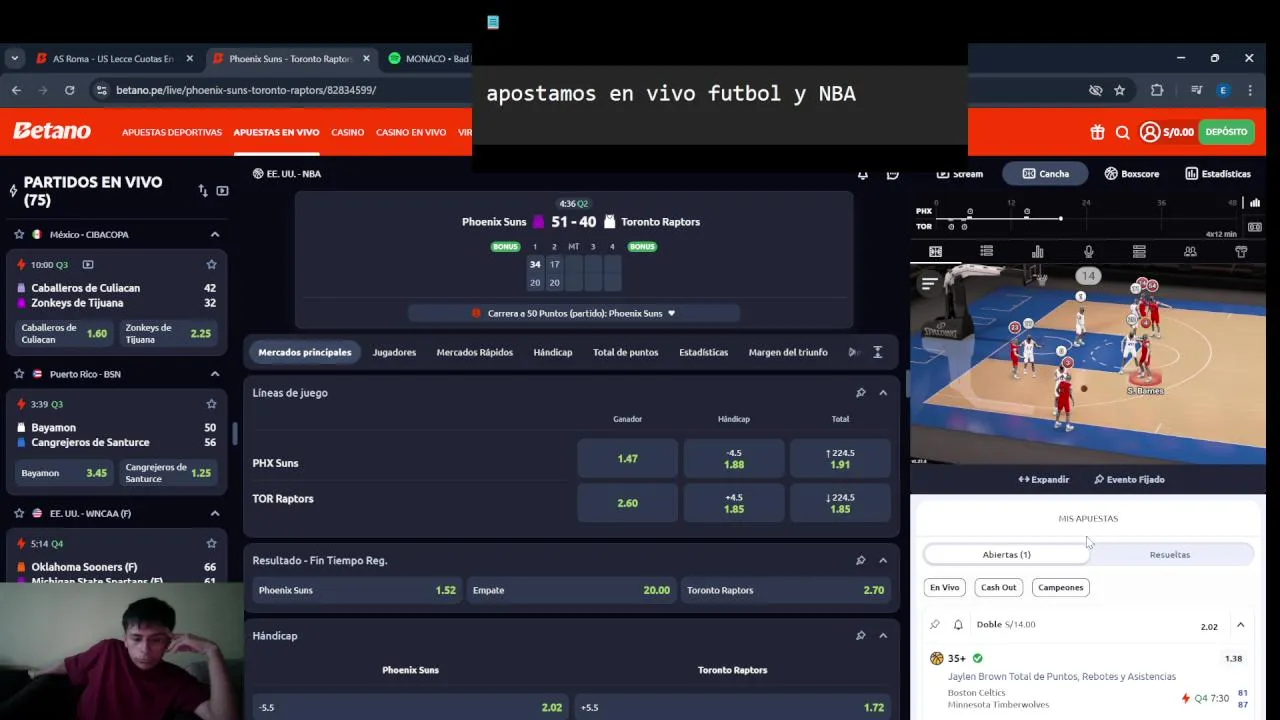Viewport: 1280px width, 720px height.
Task: Pin the Resultado - Fin Tiempo Reg. market
Action: [860, 560]
